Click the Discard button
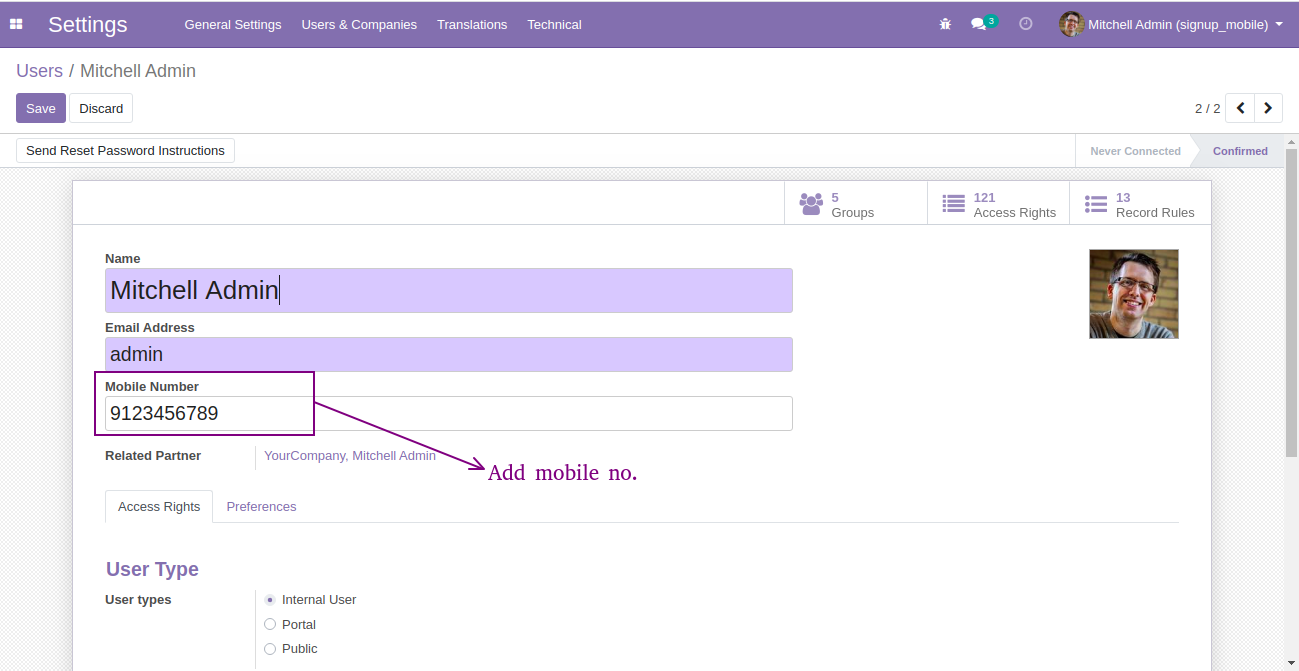Image resolution: width=1299 pixels, height=671 pixels. click(101, 108)
